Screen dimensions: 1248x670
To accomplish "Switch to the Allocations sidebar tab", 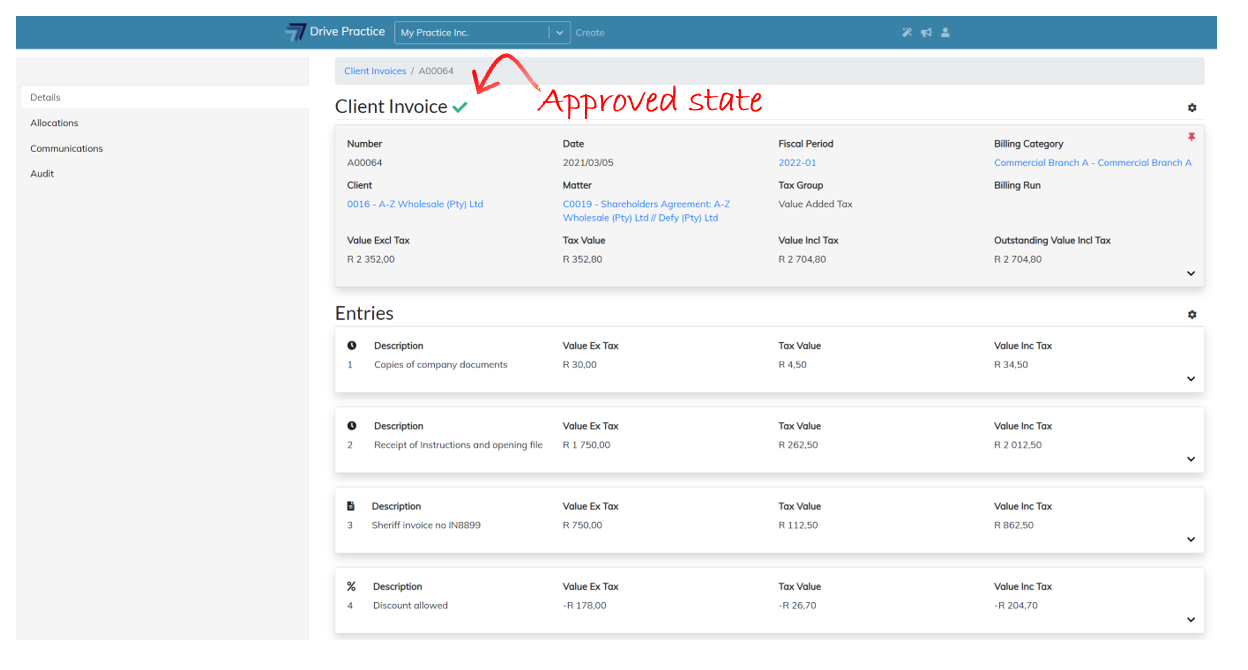I will (54, 123).
